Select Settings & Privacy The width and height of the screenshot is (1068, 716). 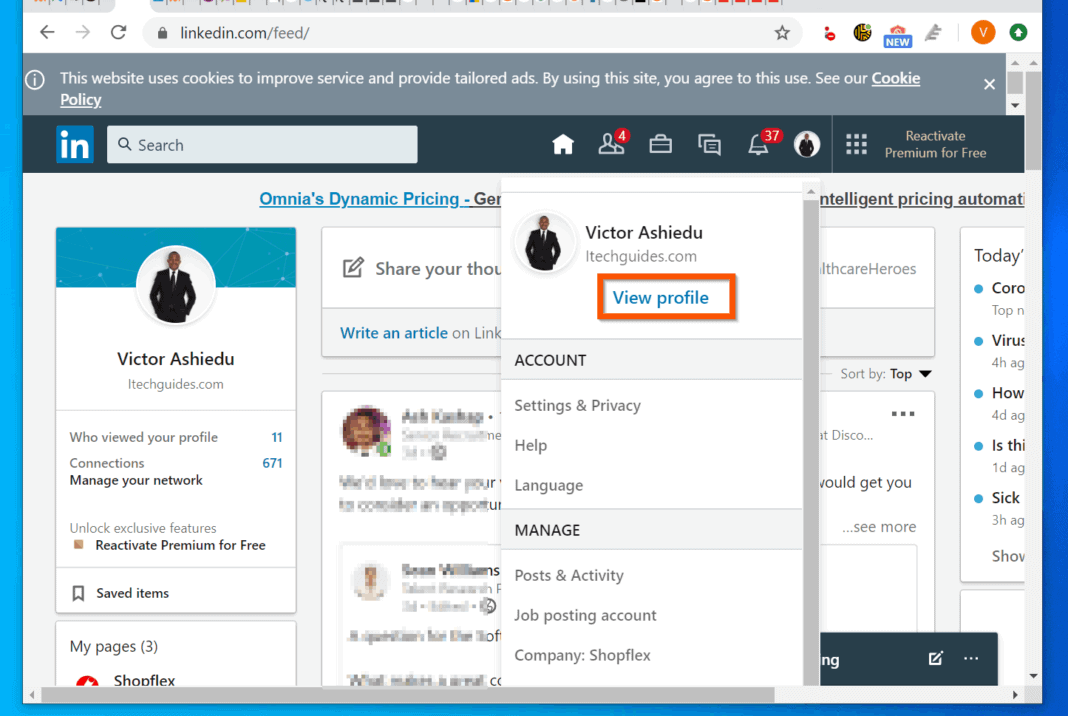click(578, 405)
